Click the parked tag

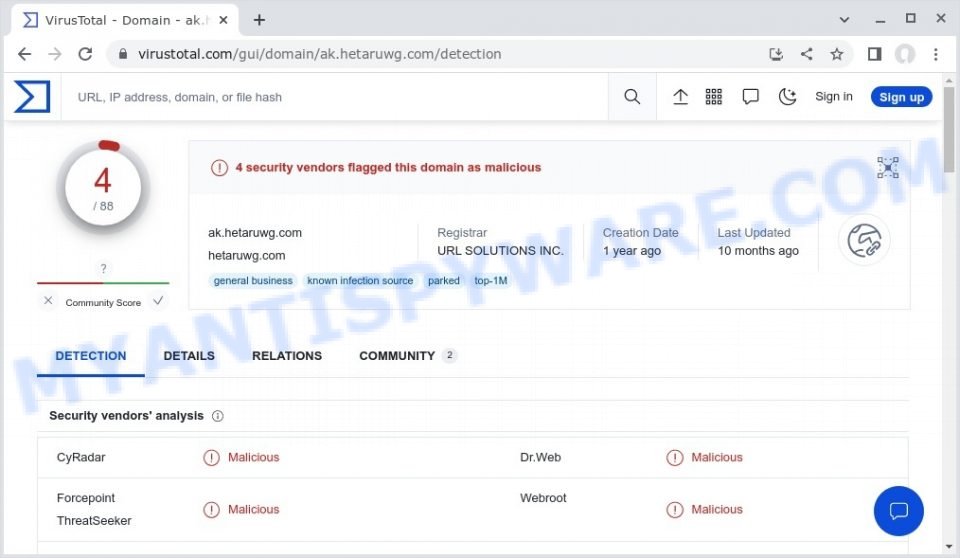[x=443, y=281]
